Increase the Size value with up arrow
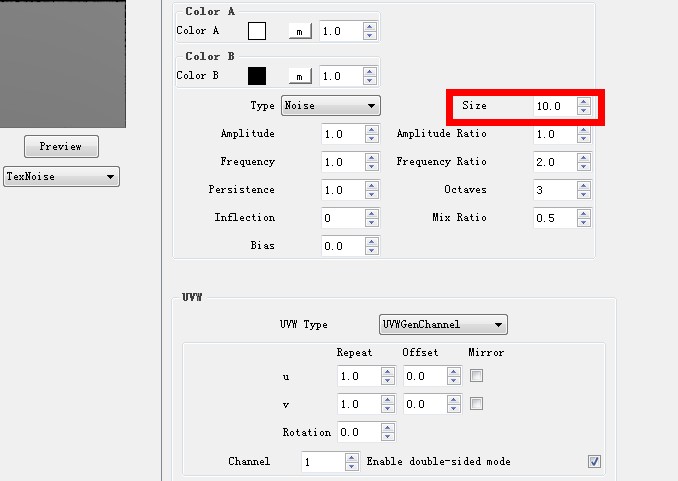Image resolution: width=678 pixels, height=481 pixels. click(584, 102)
